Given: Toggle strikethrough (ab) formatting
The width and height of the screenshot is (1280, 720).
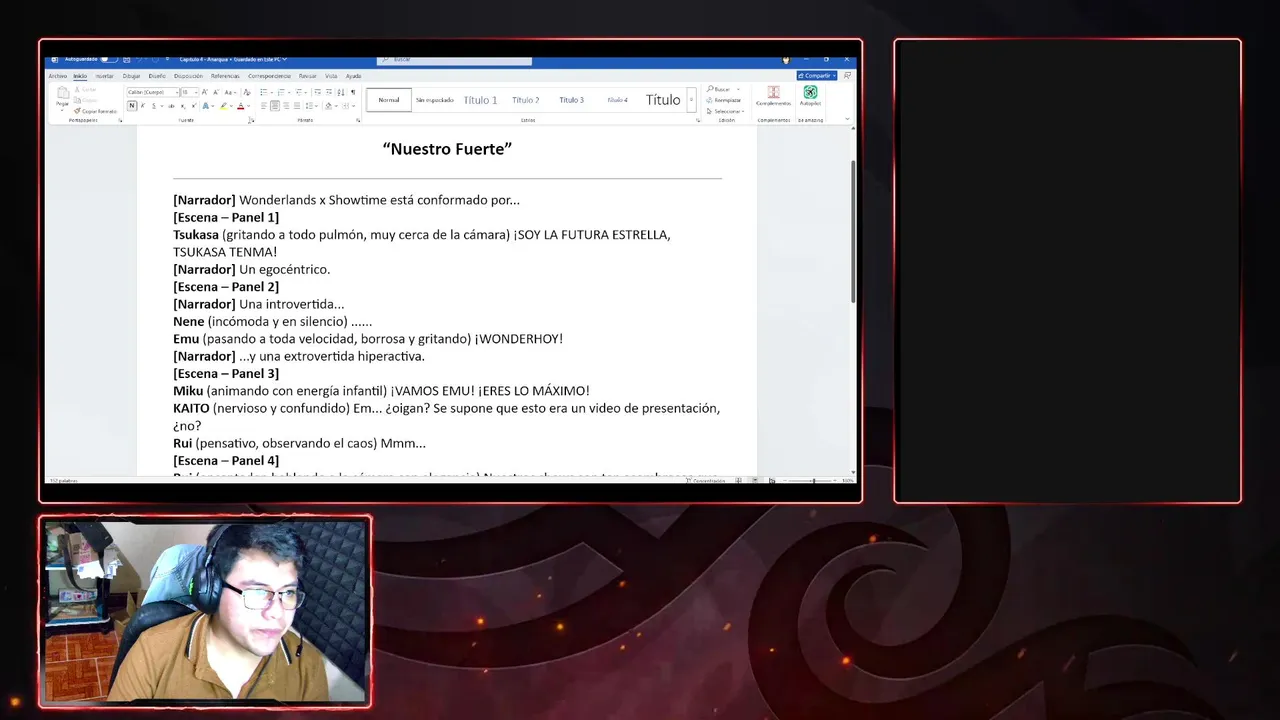Looking at the screenshot, I should [171, 106].
